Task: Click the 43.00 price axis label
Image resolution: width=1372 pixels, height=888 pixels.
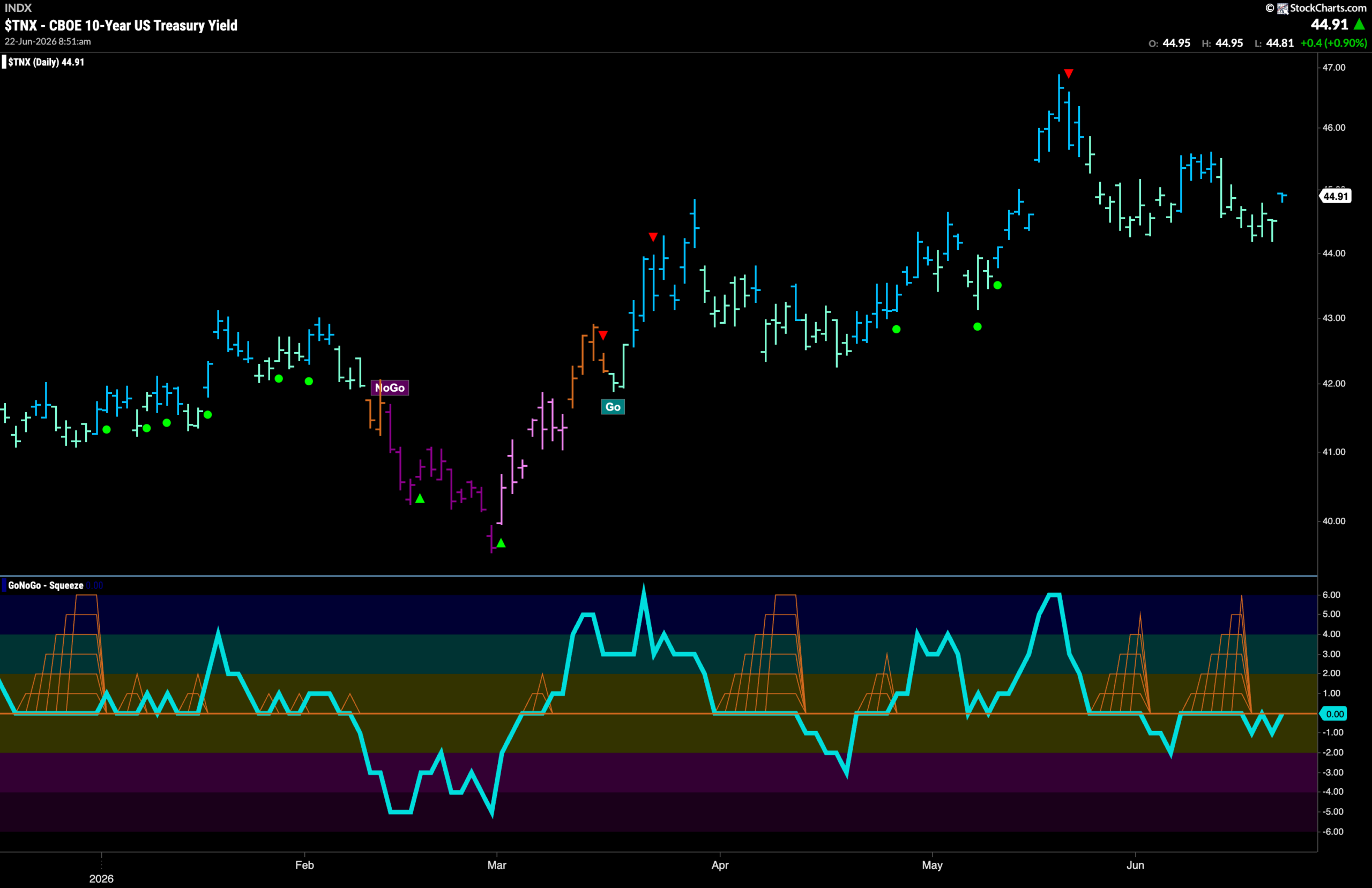Action: click(1334, 318)
